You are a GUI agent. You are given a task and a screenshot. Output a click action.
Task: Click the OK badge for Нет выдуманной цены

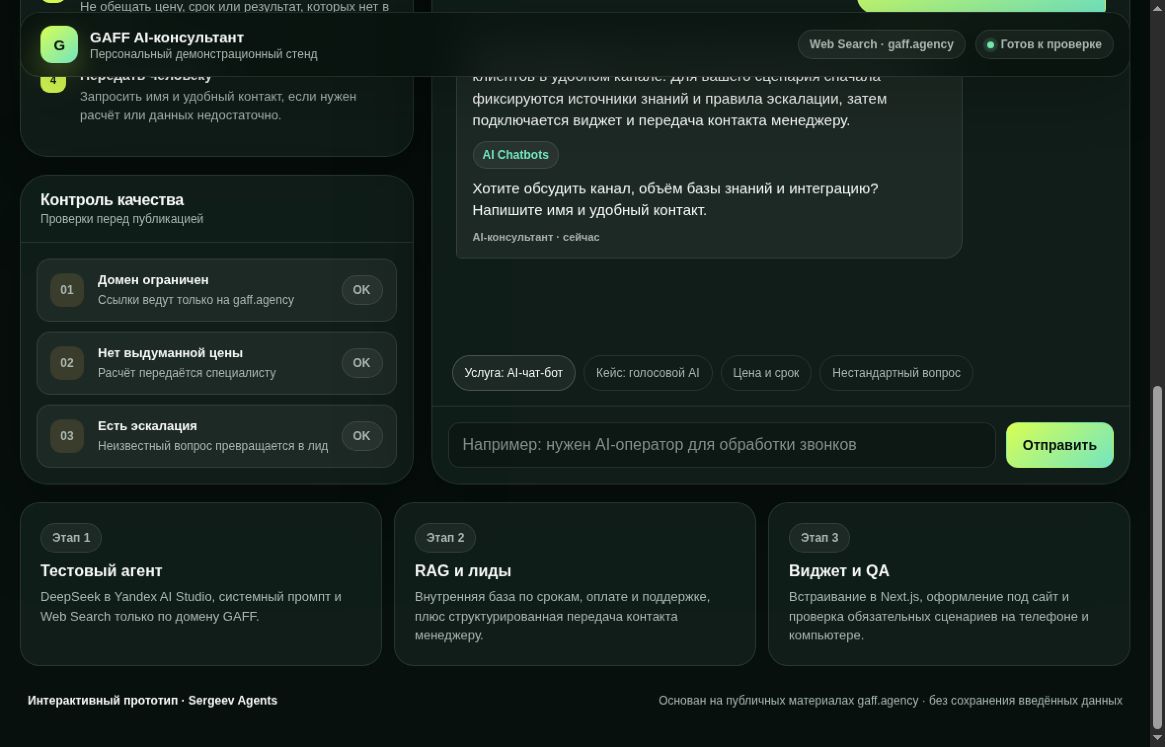(x=362, y=363)
